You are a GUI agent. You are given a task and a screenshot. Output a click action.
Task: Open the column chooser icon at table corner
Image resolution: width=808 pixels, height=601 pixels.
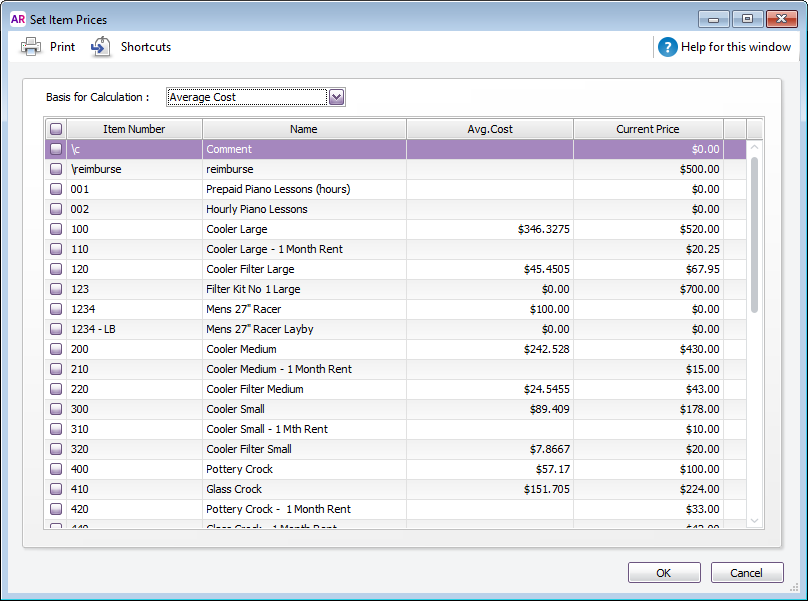(755, 129)
